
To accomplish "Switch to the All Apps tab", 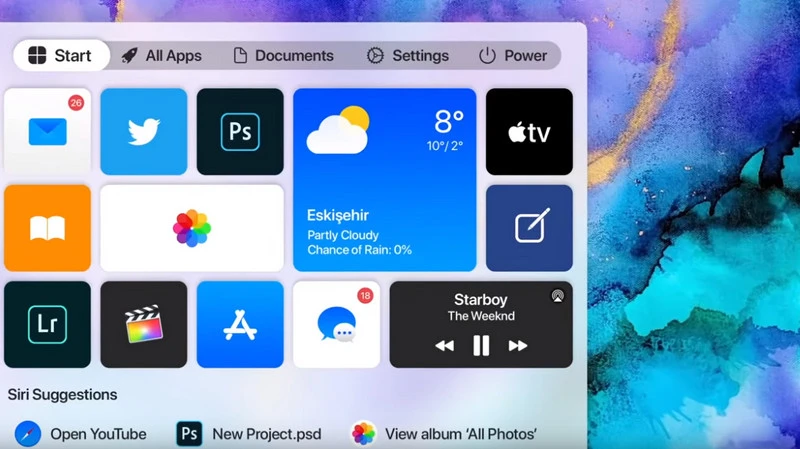I will pyautogui.click(x=162, y=55).
